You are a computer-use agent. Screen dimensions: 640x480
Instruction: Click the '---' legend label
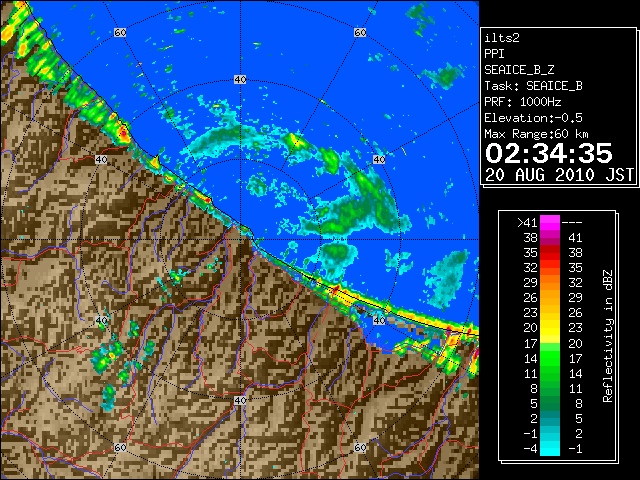(x=572, y=222)
